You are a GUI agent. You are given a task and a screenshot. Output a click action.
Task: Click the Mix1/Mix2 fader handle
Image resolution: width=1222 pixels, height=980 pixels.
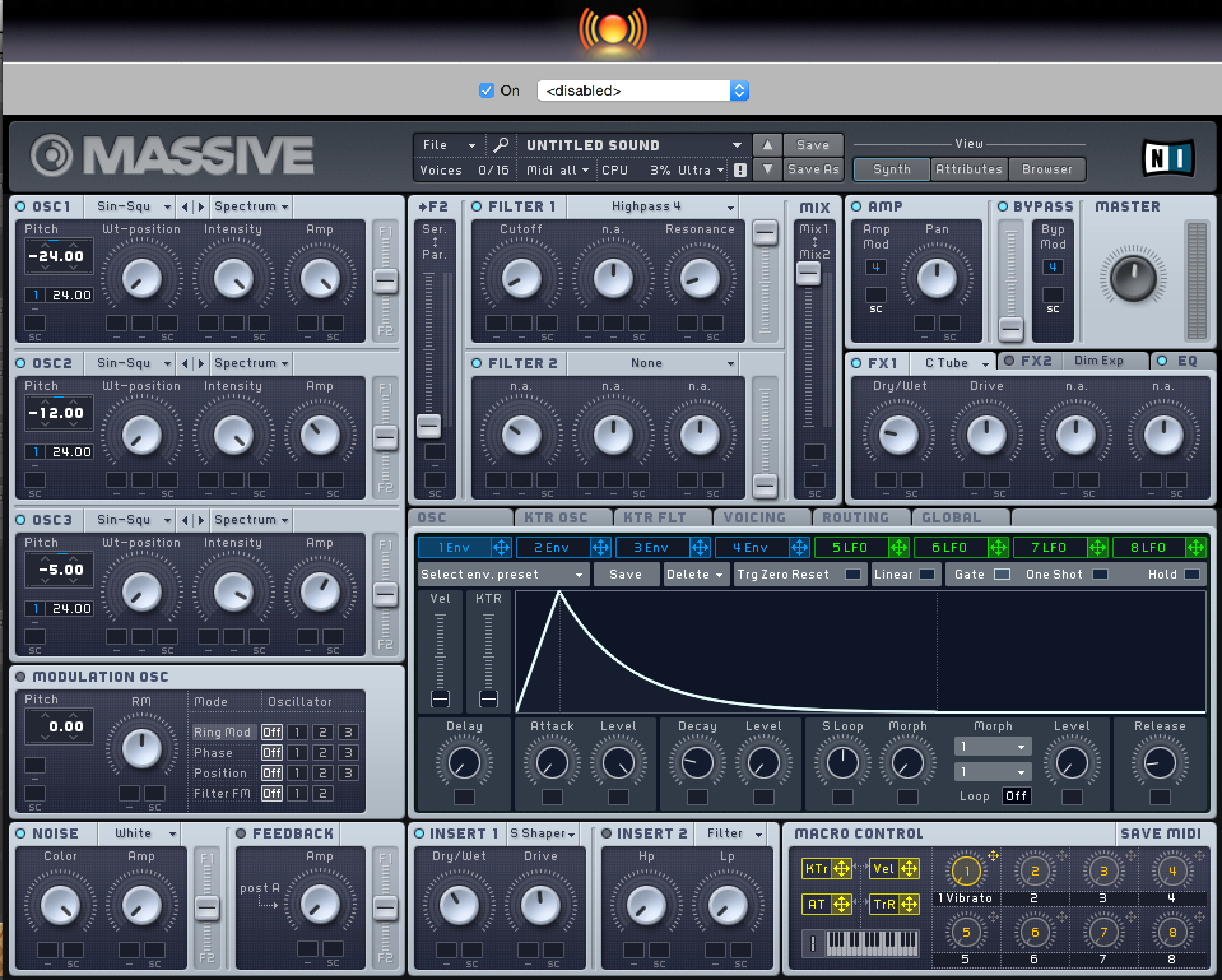coord(809,274)
